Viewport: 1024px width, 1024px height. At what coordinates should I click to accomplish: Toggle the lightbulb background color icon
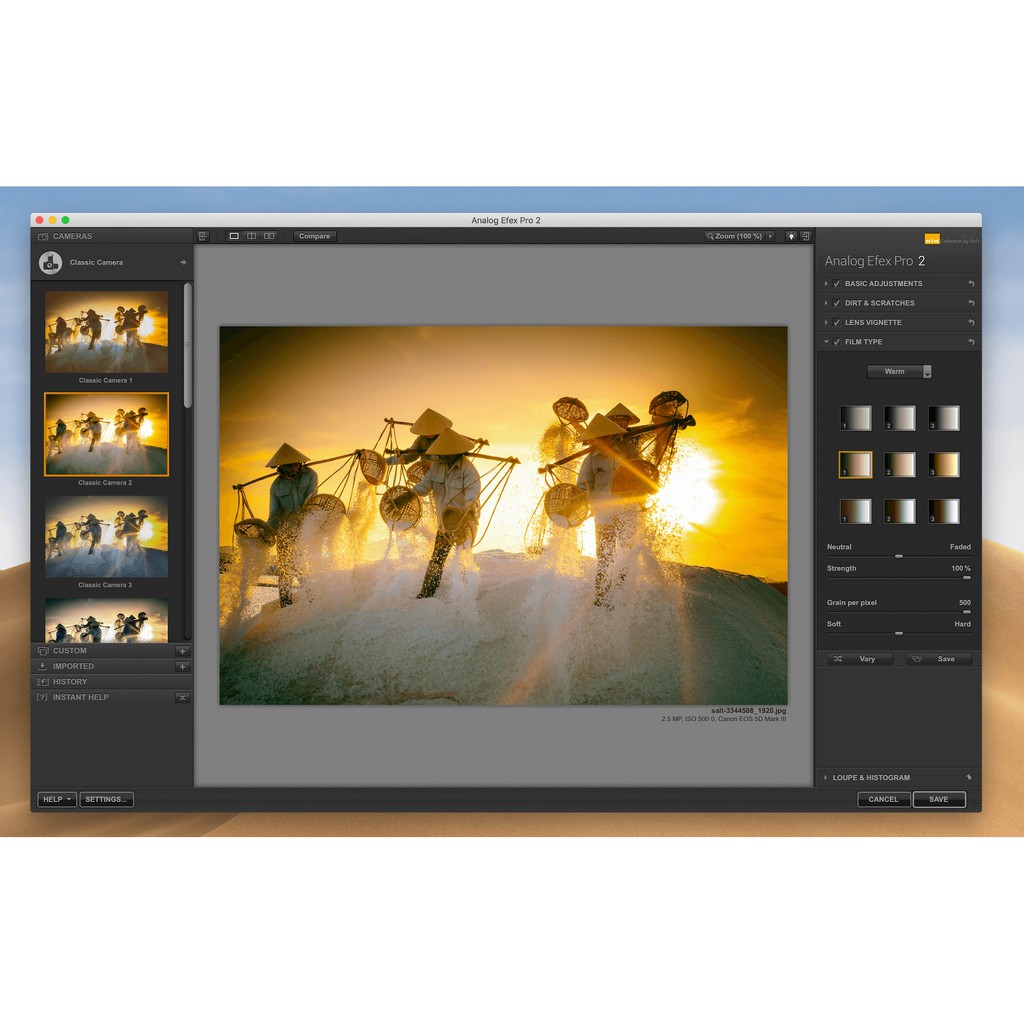(791, 236)
